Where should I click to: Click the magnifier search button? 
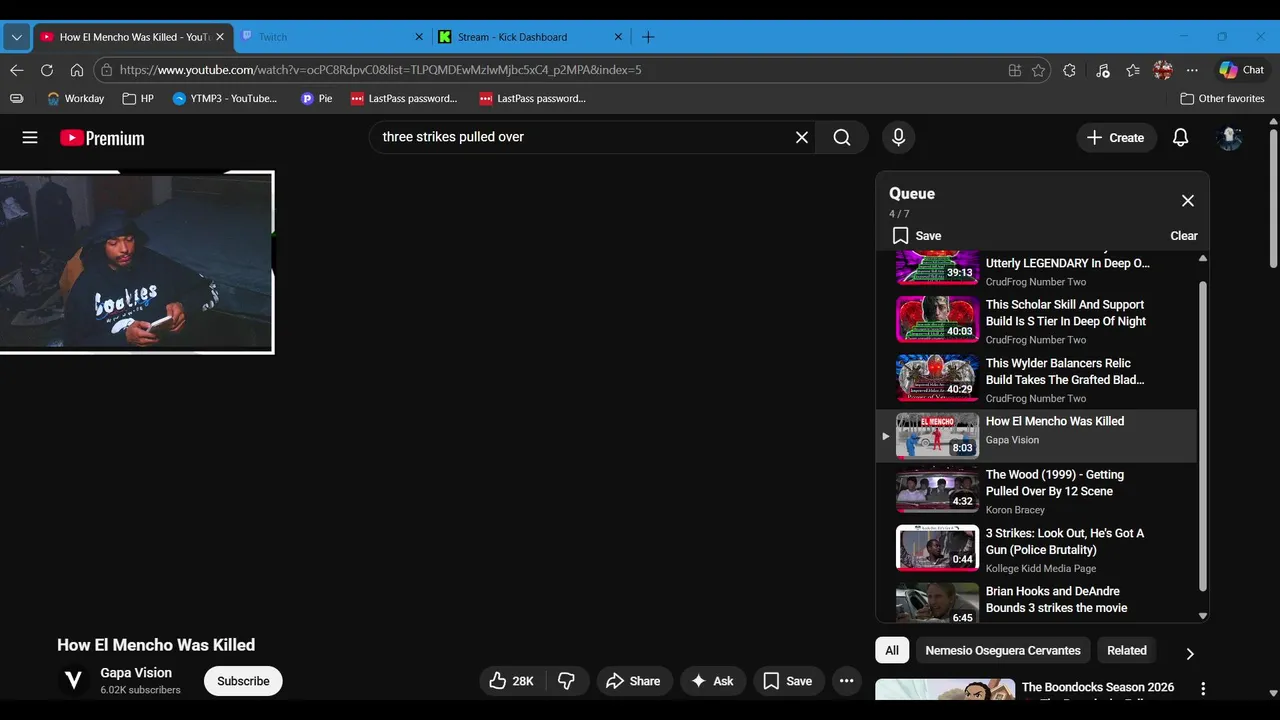coord(842,137)
